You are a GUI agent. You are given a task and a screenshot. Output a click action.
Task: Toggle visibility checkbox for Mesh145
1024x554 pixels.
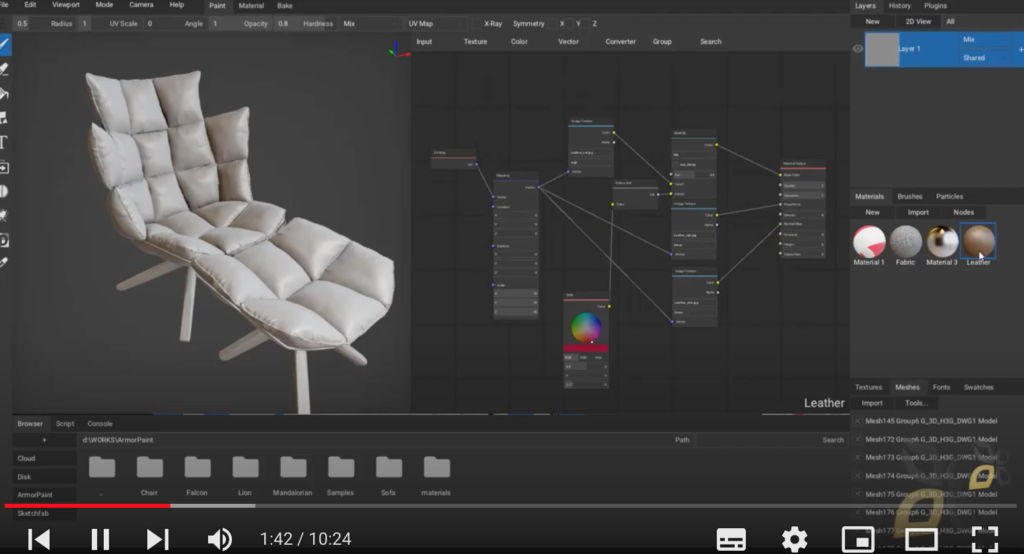click(858, 421)
